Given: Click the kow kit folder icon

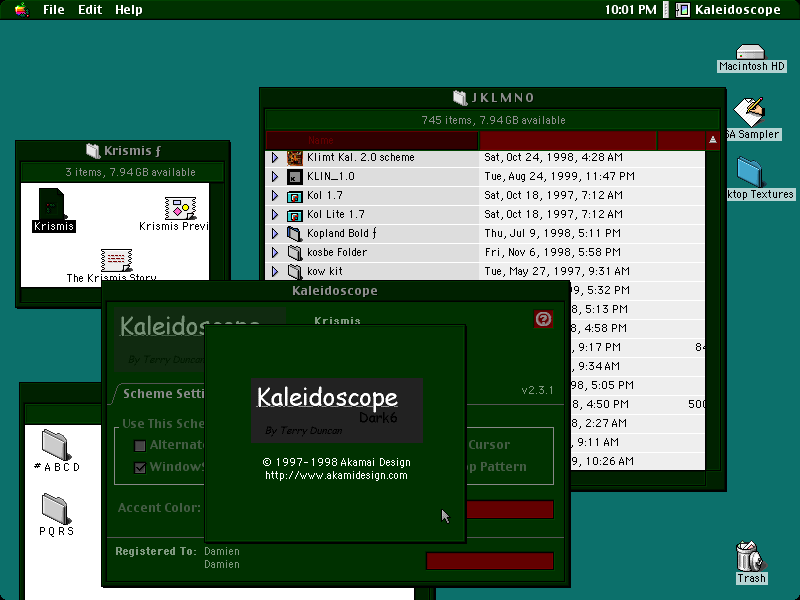Looking at the screenshot, I should click(x=294, y=271).
